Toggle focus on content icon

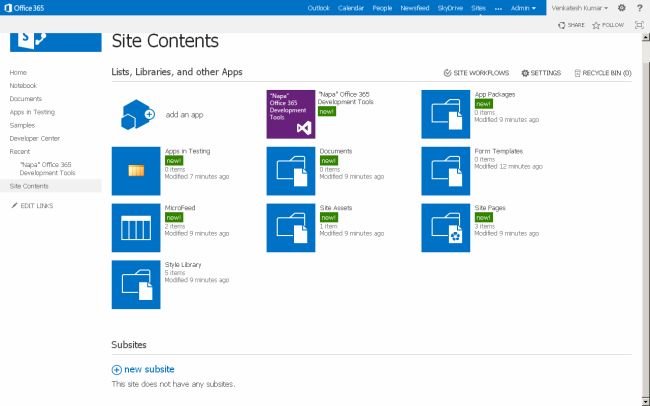click(639, 24)
